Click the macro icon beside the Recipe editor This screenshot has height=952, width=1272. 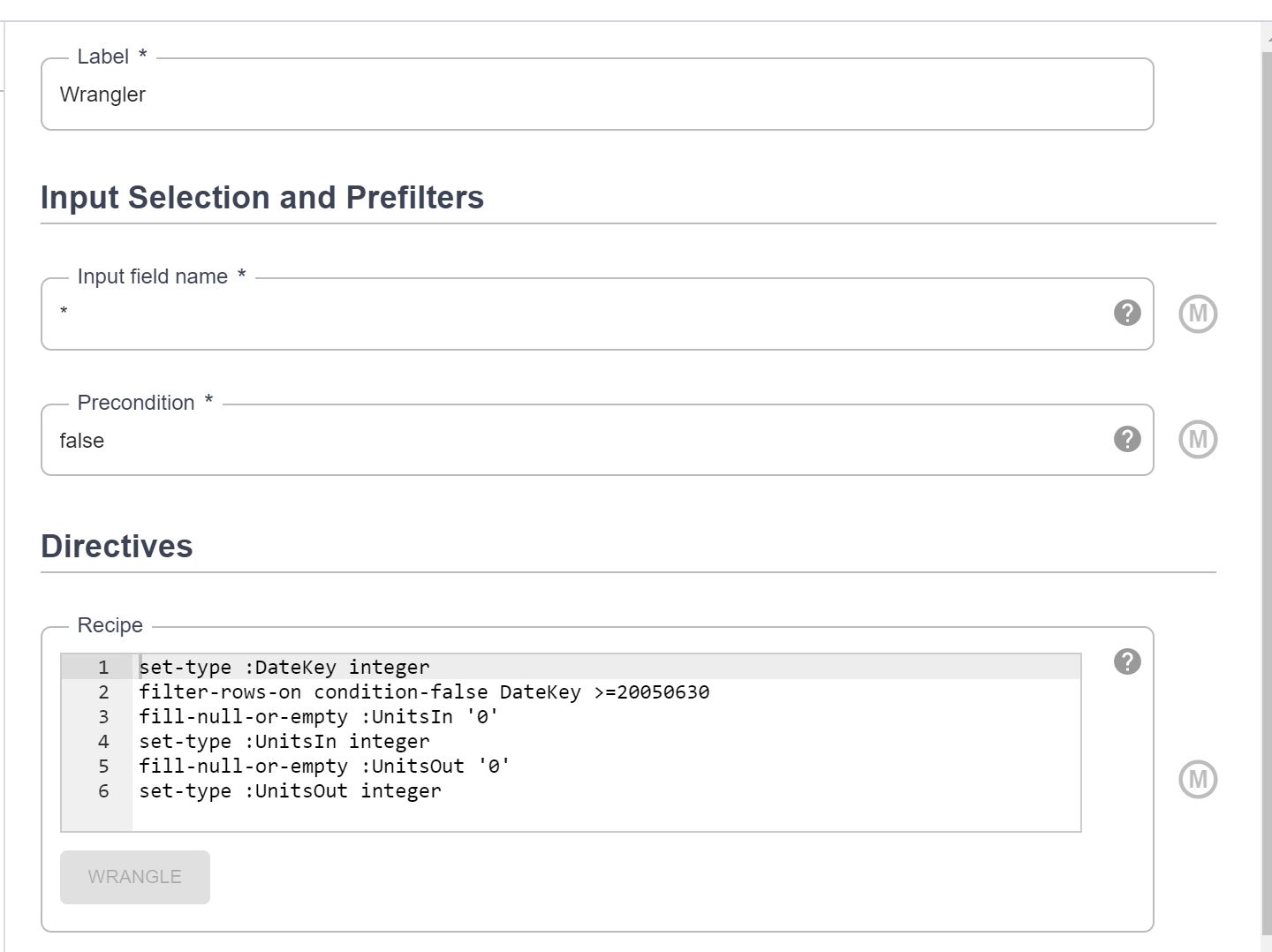(1197, 778)
